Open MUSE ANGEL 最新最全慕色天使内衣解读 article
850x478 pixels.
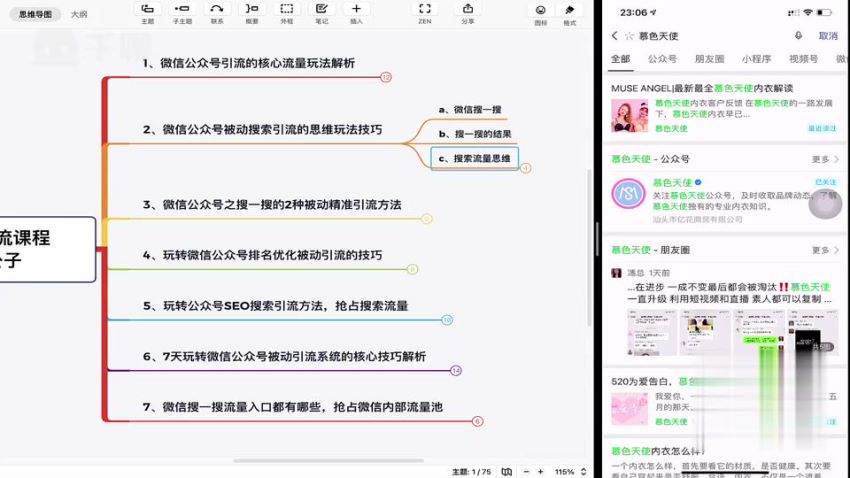click(x=702, y=88)
